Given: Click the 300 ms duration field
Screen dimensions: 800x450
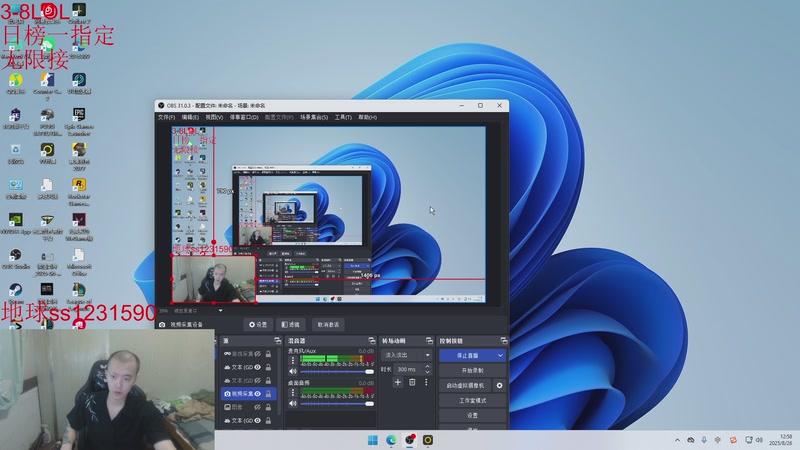Looking at the screenshot, I should point(409,369).
